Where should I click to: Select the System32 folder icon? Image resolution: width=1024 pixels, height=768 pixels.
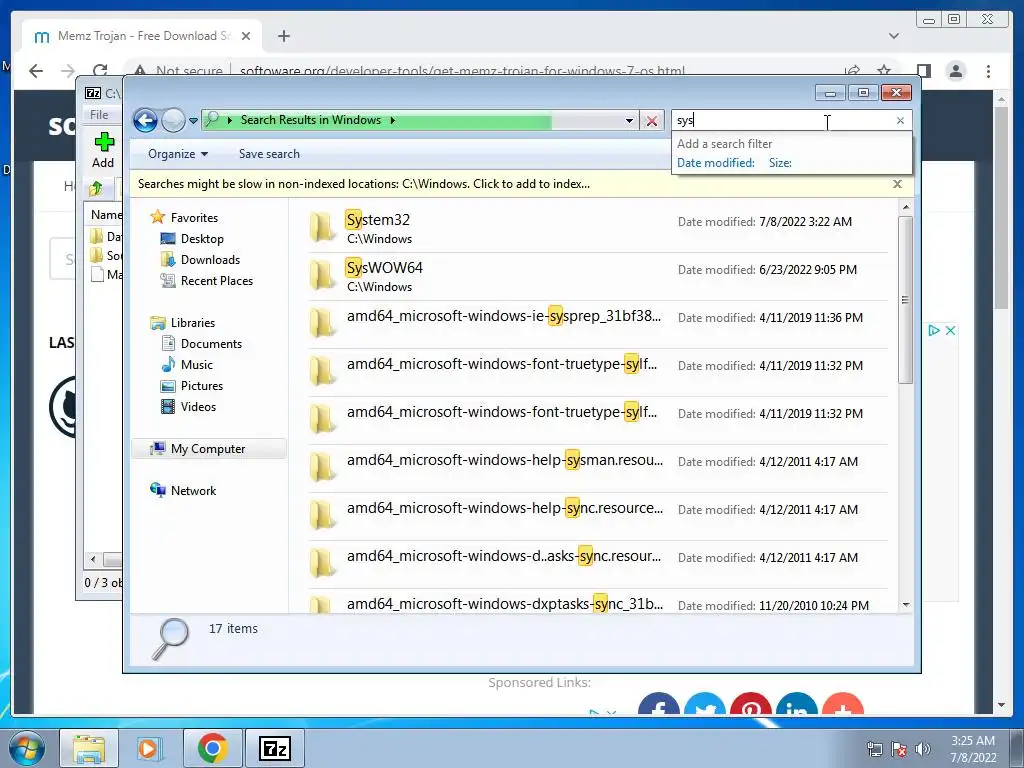click(x=323, y=228)
